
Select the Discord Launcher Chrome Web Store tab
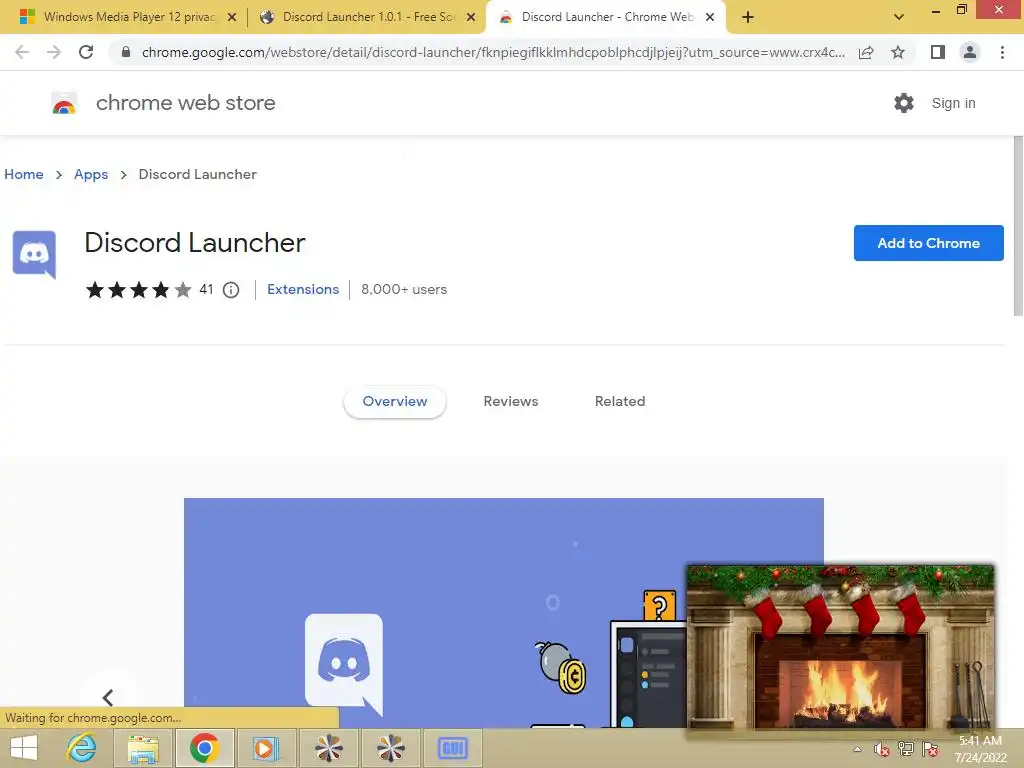[x=605, y=17]
